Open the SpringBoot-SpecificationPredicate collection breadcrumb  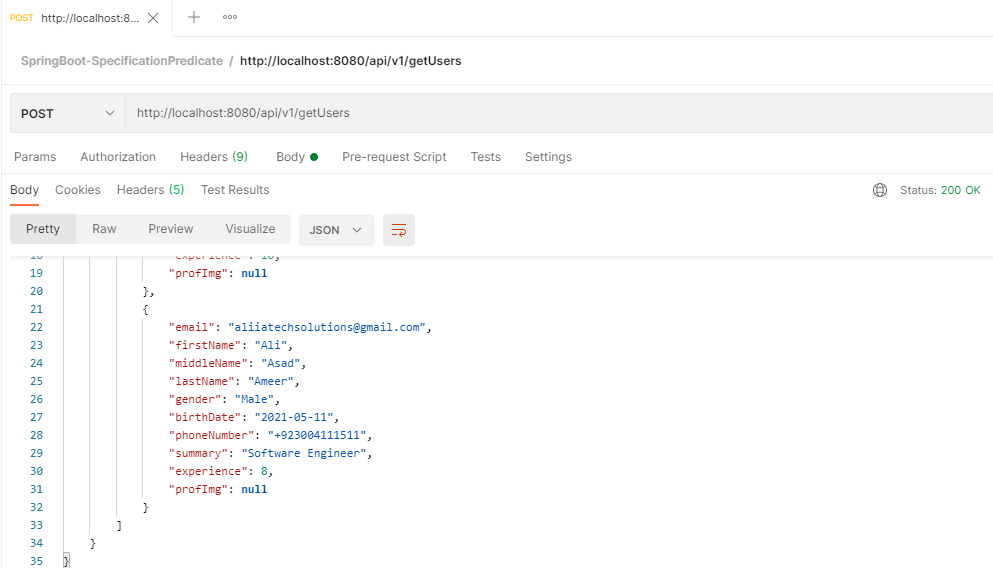[122, 61]
